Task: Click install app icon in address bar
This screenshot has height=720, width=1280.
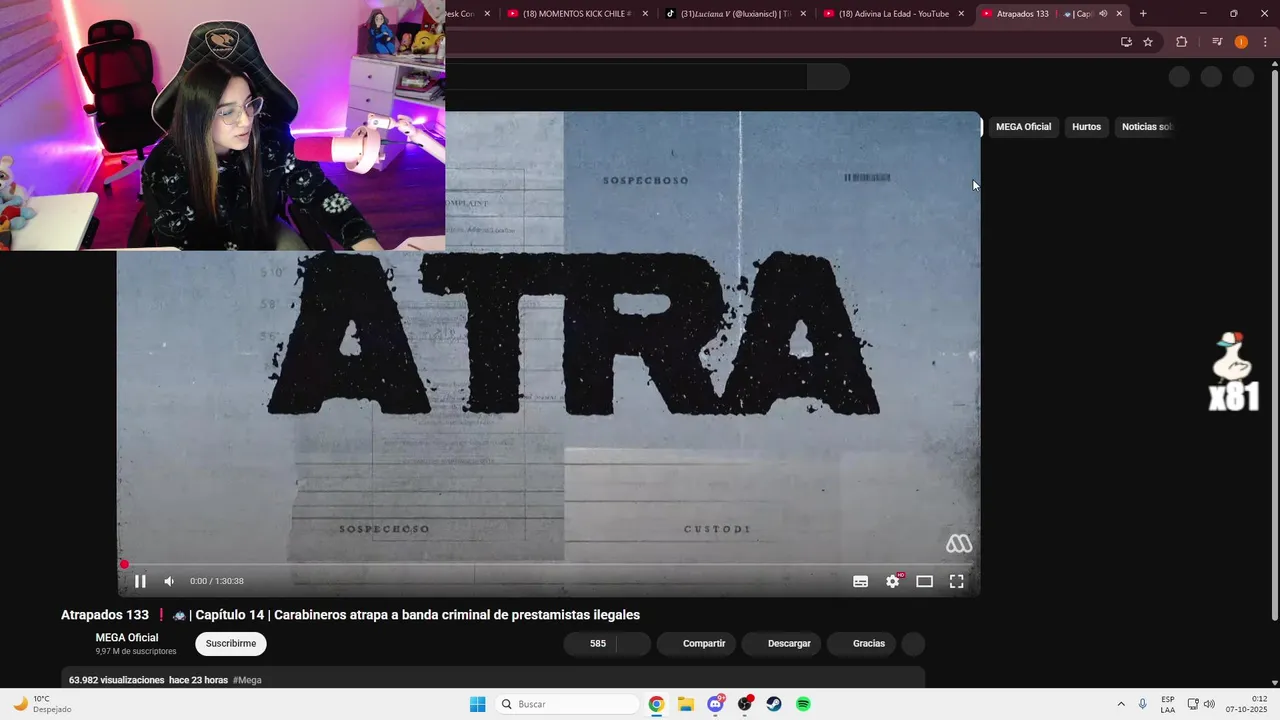Action: [x=1126, y=42]
